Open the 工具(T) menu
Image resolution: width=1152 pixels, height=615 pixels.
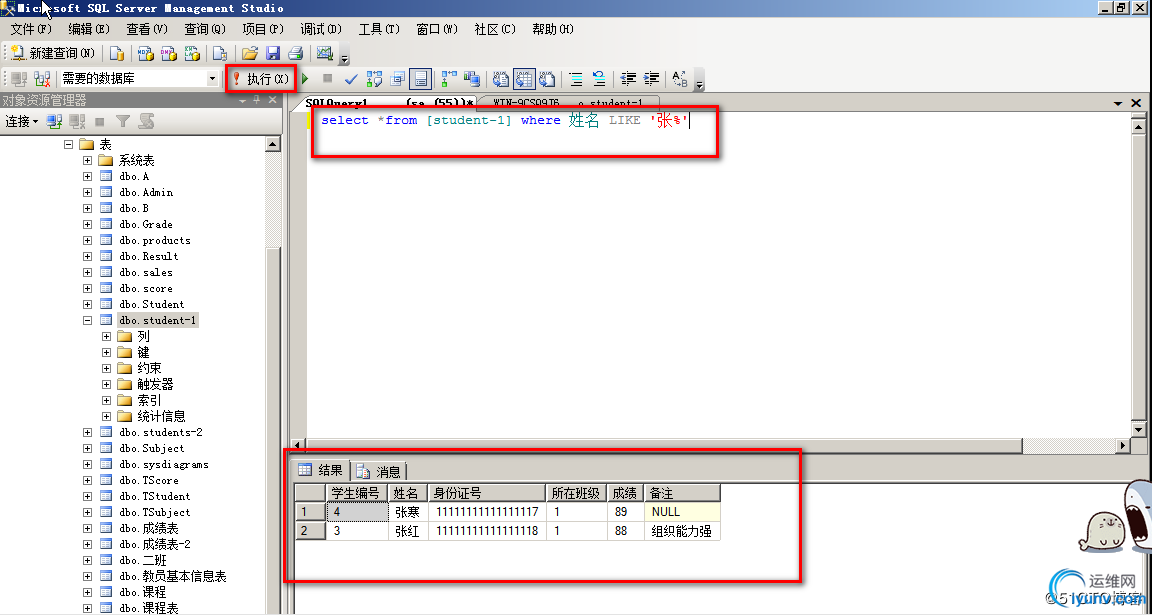379,29
